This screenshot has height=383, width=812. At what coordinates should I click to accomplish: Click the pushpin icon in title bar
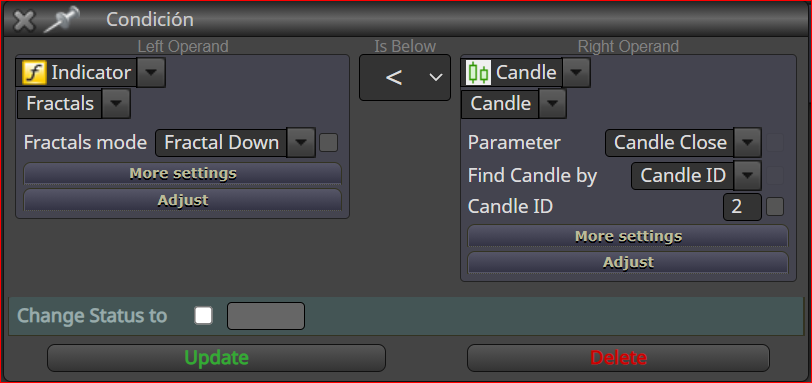pos(62,20)
